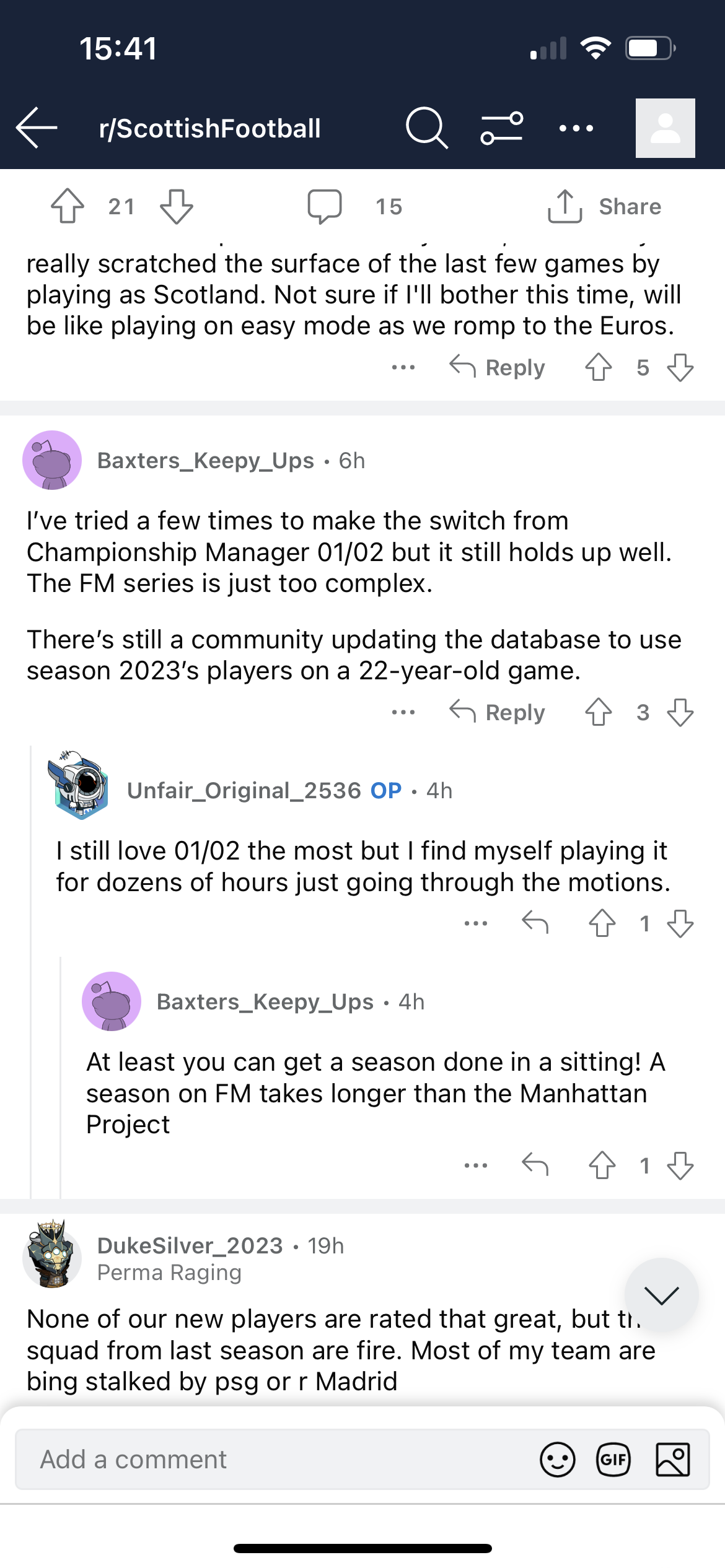Open the 15 comments icon
The height and width of the screenshot is (1568, 725).
pos(325,206)
